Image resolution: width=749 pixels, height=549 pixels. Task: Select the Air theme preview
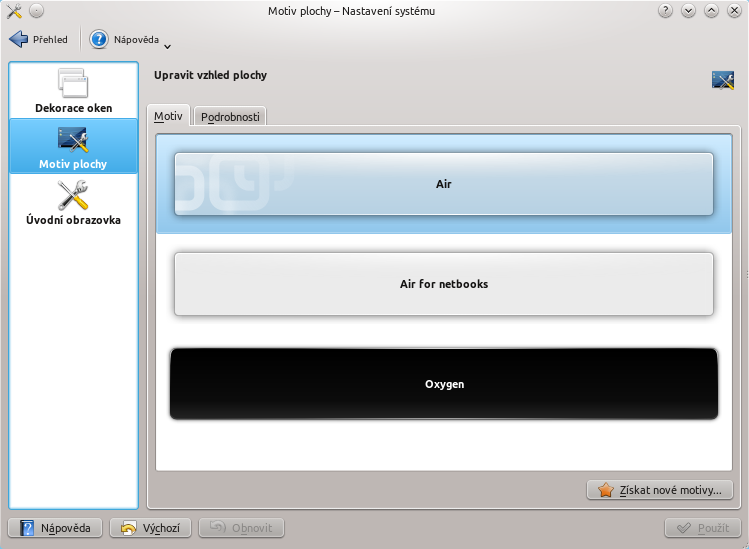tap(444, 184)
